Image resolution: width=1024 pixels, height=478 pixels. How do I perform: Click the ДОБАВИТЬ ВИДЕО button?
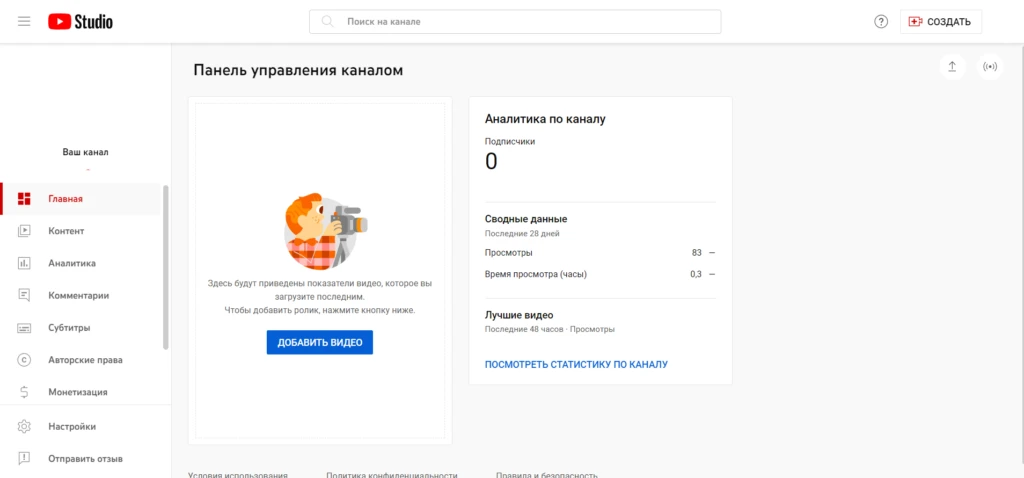pos(319,342)
